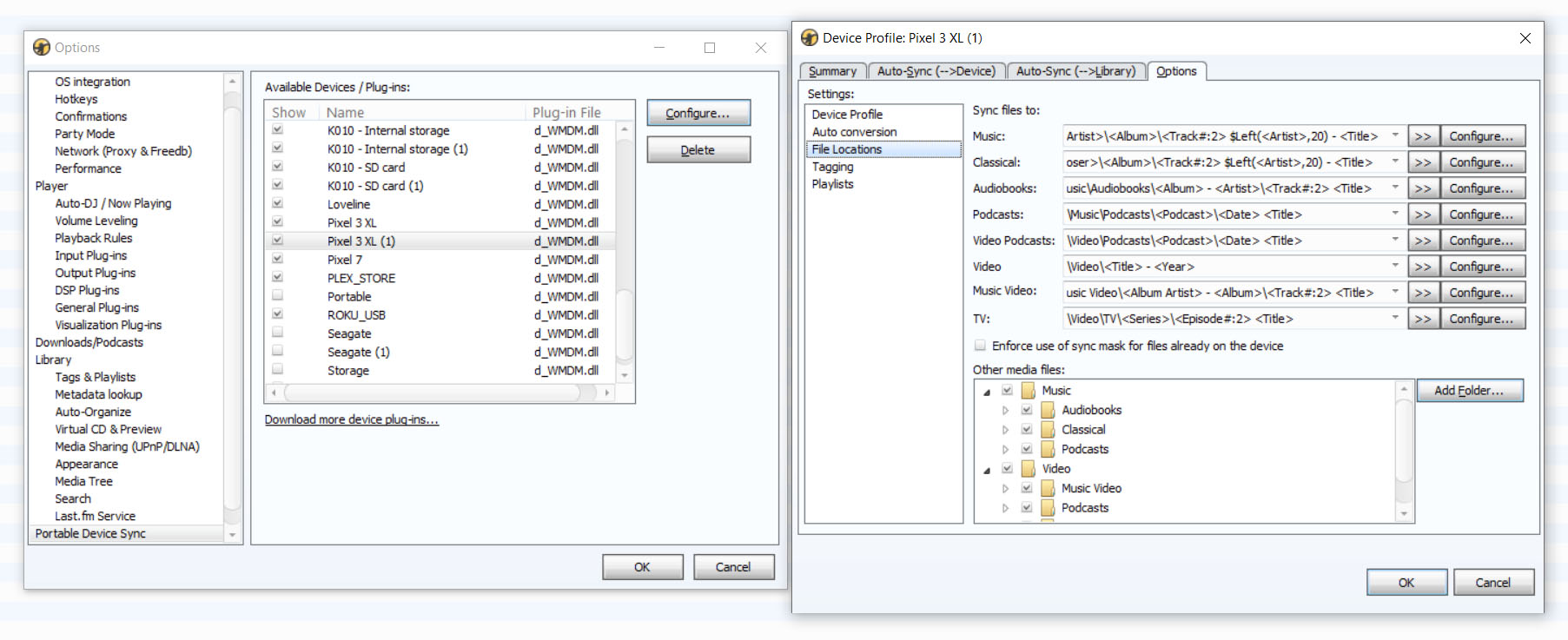Click Configure... on the Music Video row
The image size is (1568, 640).
[x=1482, y=293]
